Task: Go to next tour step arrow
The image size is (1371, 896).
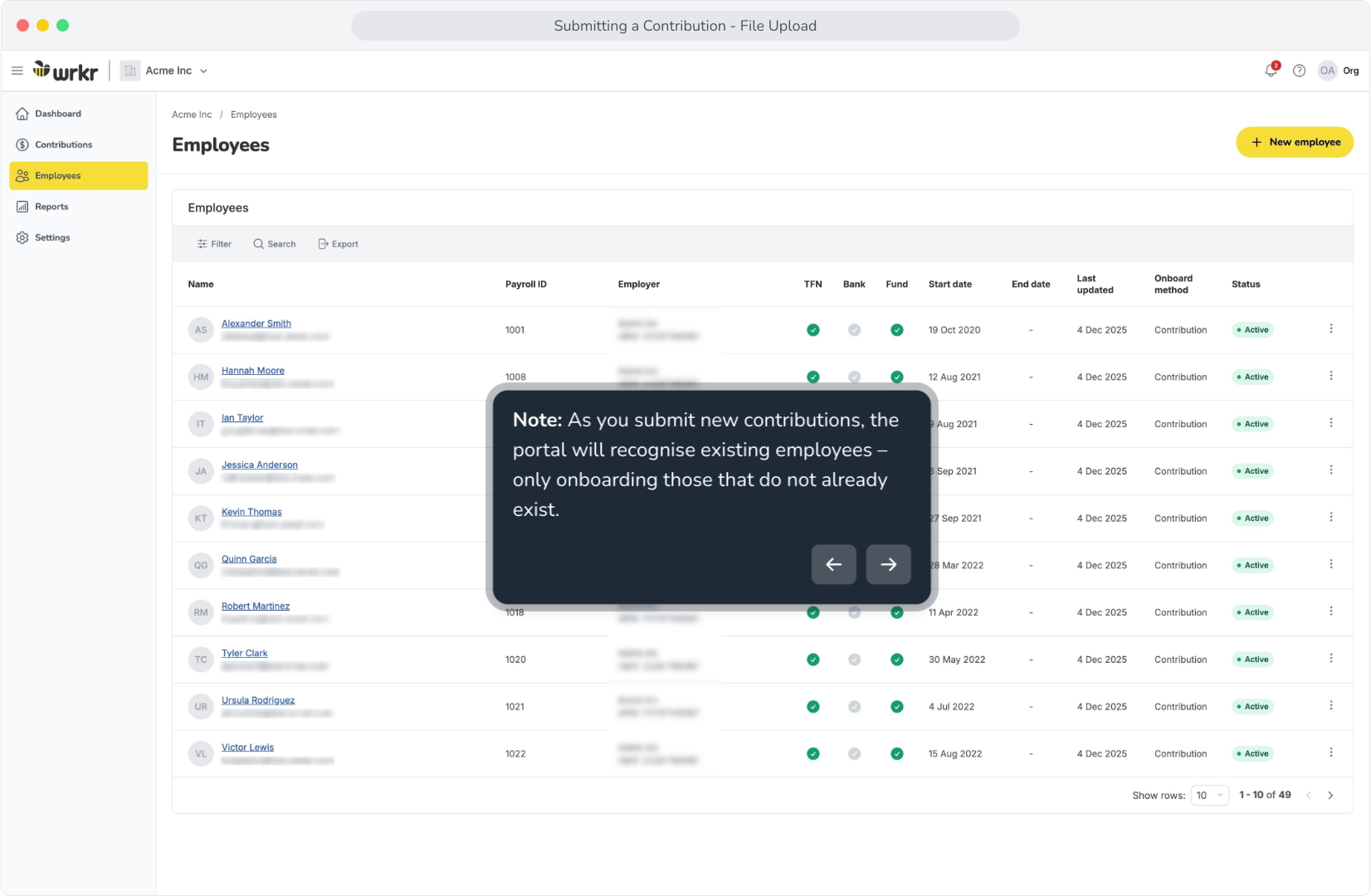Action: pyautogui.click(x=888, y=564)
